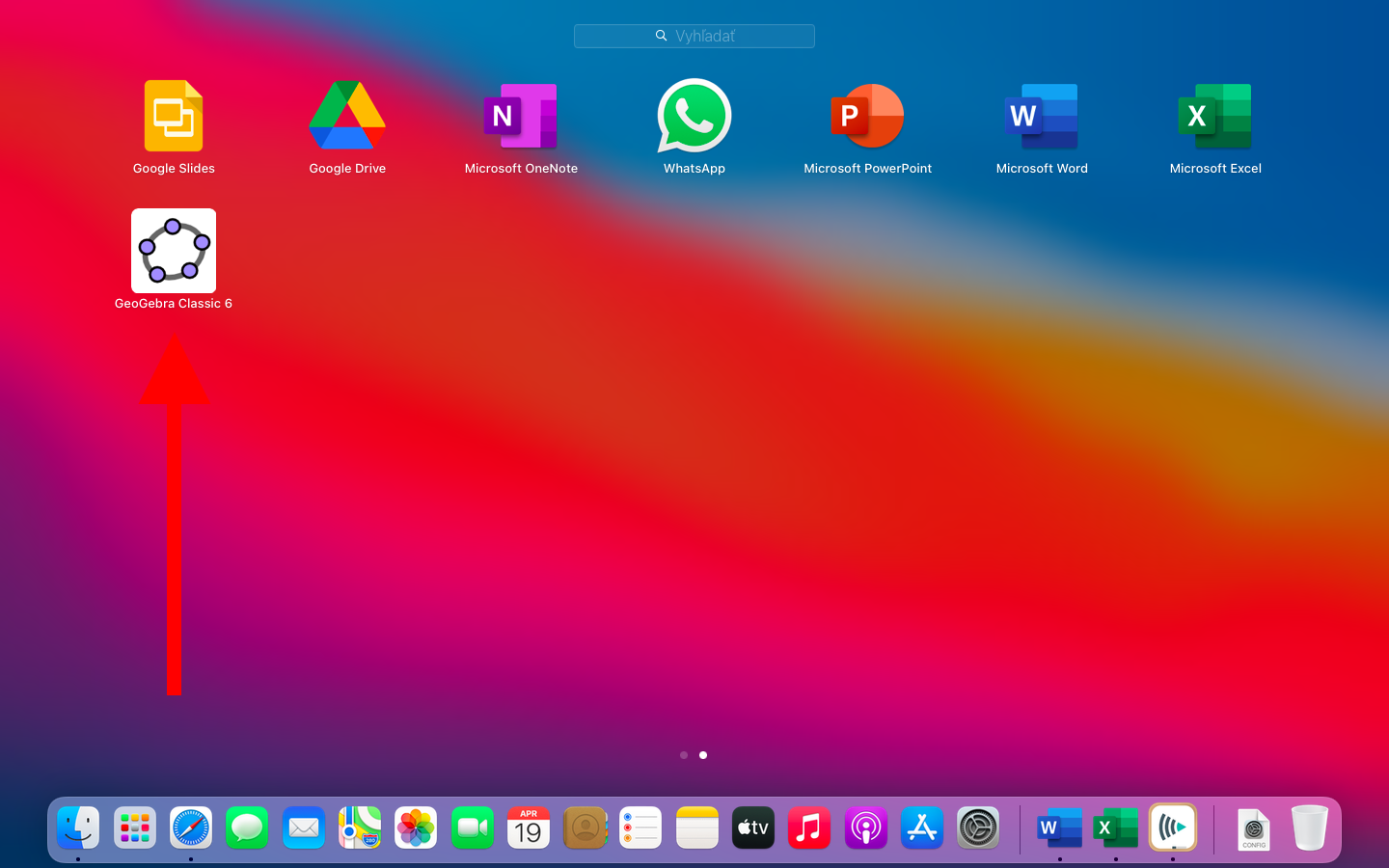Open the Trash in the Dock
Image resolution: width=1389 pixels, height=868 pixels.
(x=1310, y=828)
